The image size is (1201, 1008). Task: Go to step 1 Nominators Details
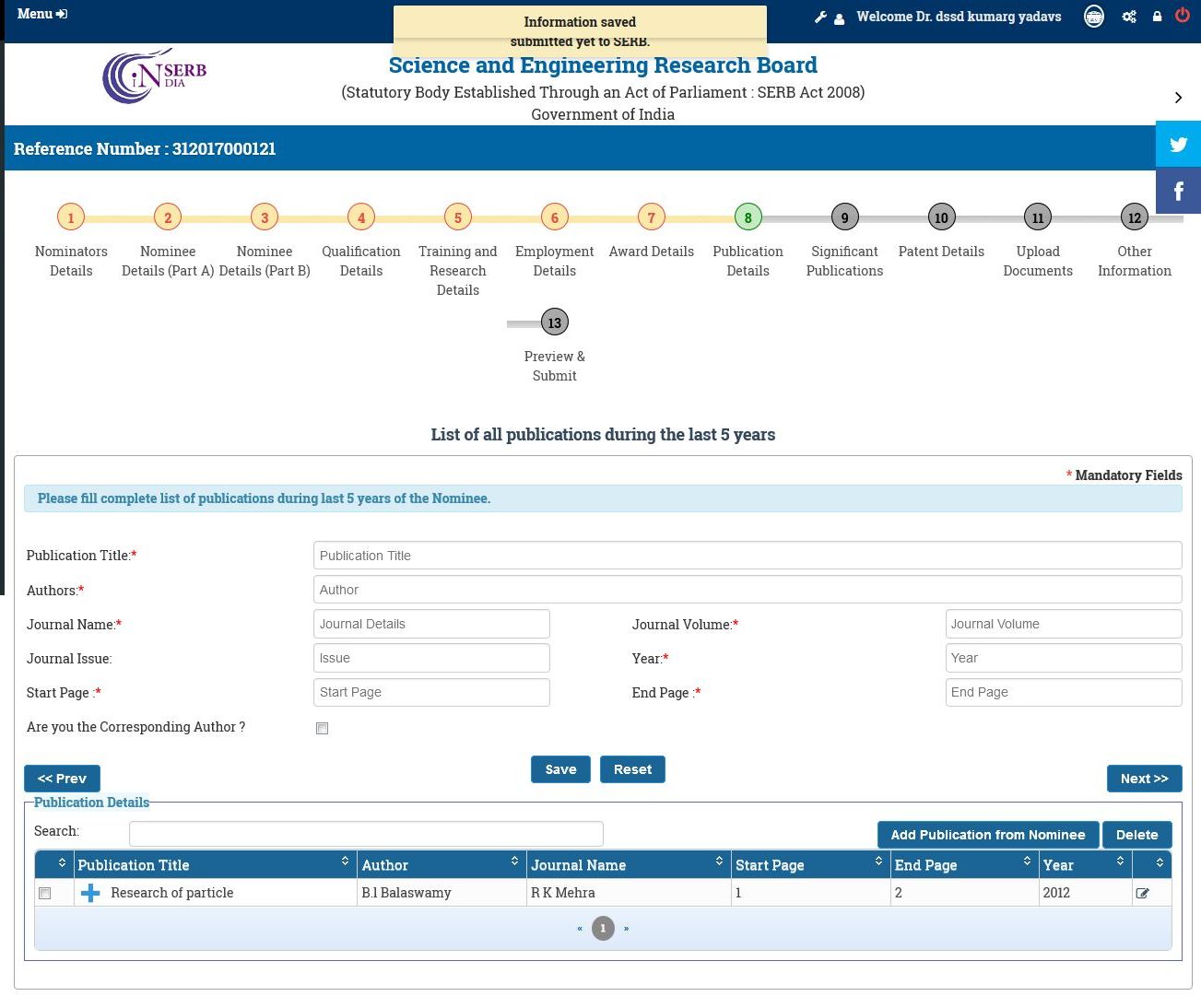[x=71, y=217]
